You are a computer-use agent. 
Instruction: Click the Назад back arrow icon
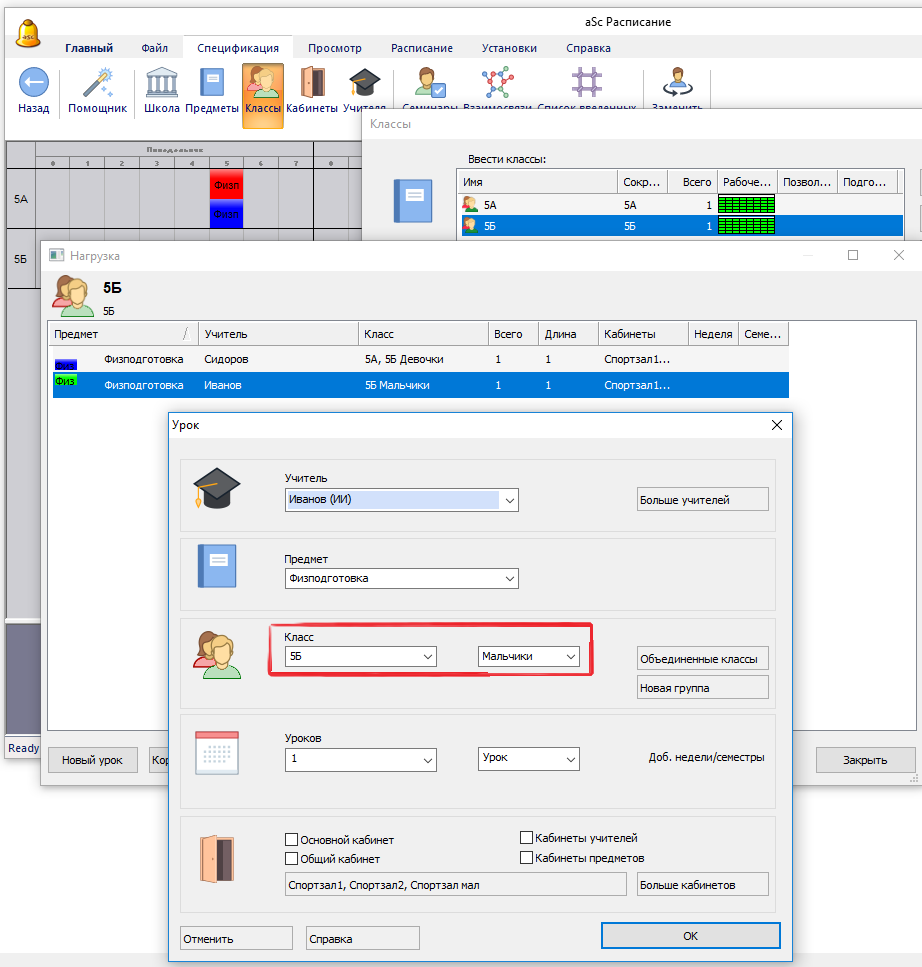coord(33,84)
